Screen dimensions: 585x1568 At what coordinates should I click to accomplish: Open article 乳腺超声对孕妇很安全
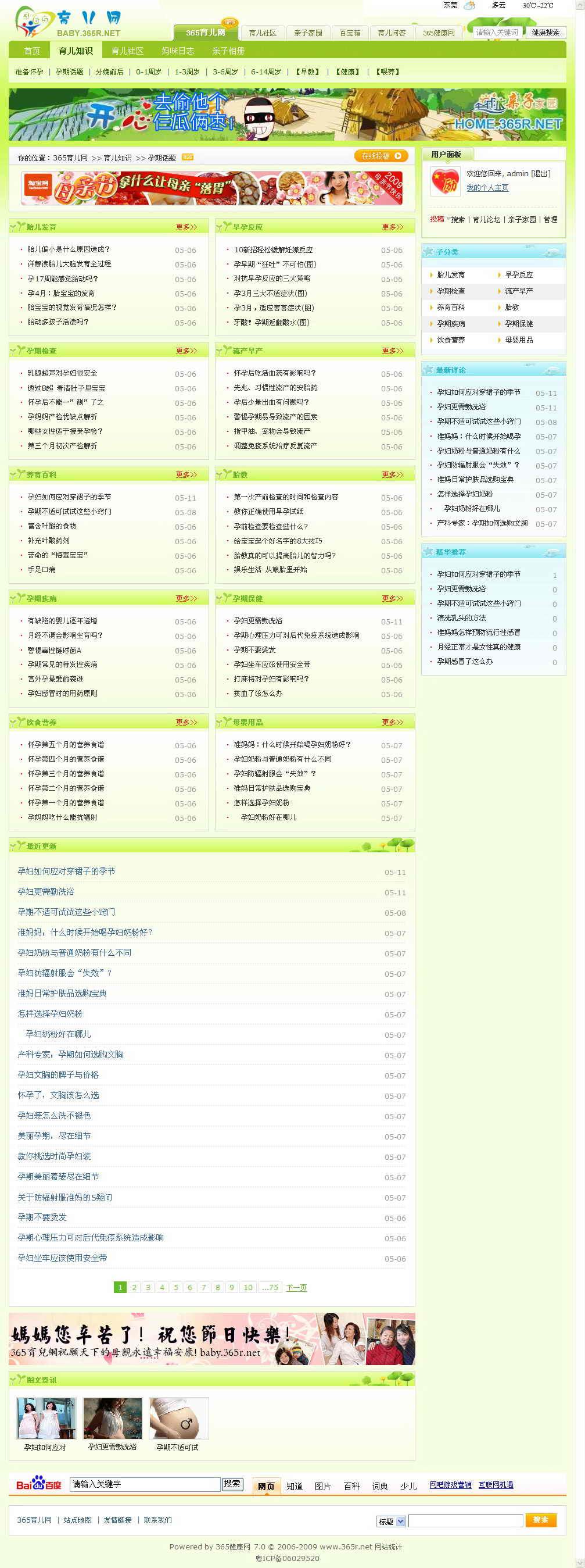(x=62, y=373)
